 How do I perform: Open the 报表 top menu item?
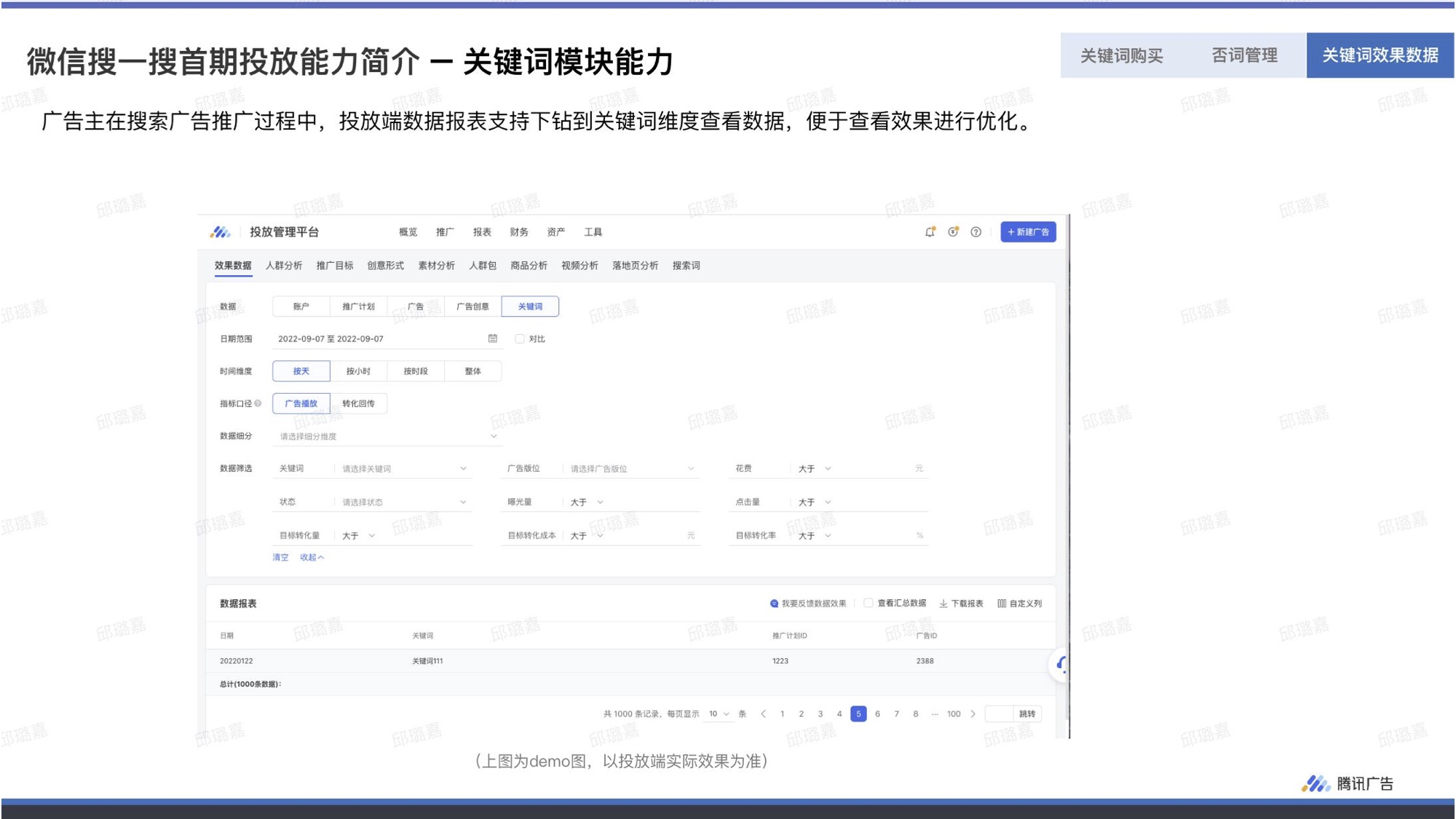click(482, 232)
